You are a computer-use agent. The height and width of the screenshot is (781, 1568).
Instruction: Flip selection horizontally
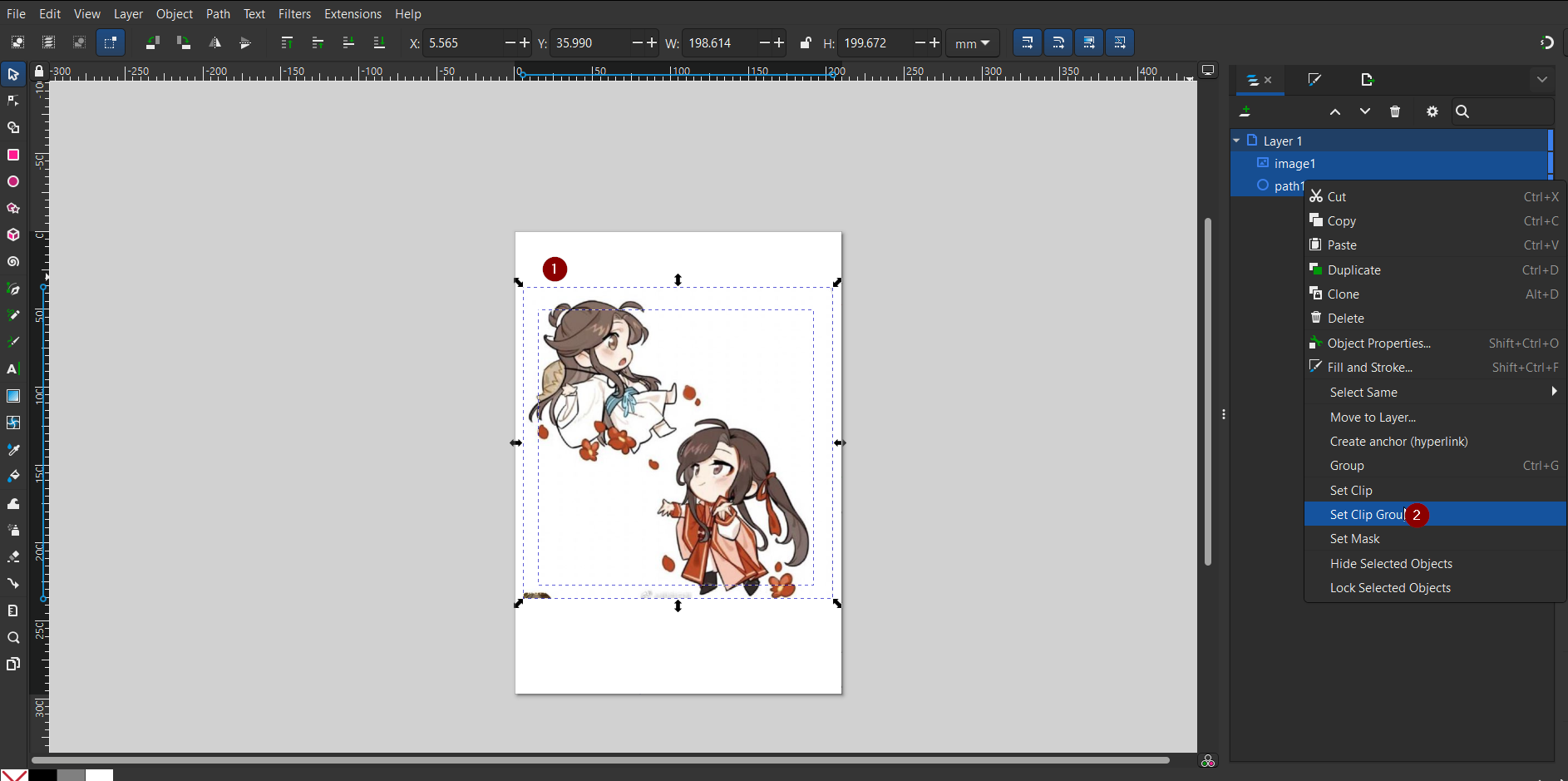click(214, 42)
